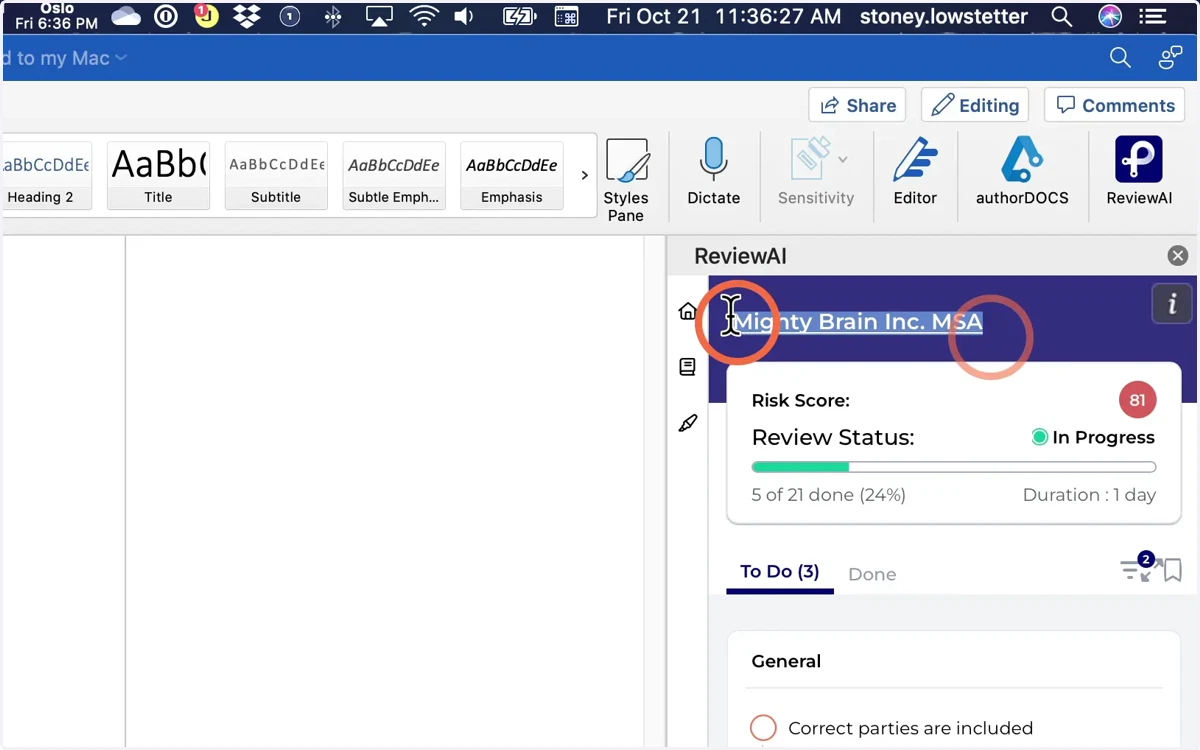Start Dictate microphone
The width and height of the screenshot is (1200, 750).
click(x=713, y=172)
